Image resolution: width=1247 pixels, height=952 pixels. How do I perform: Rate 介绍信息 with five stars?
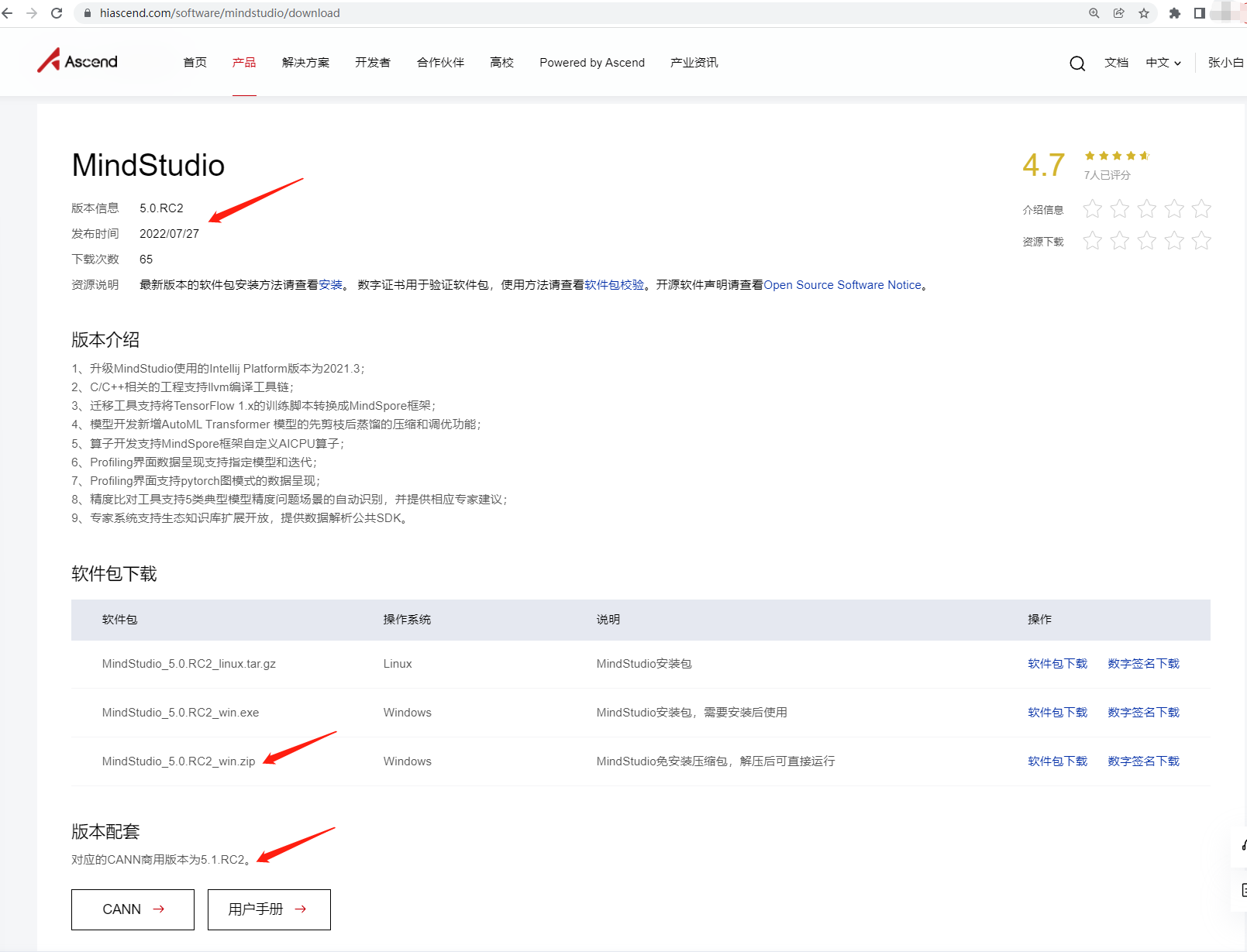(1201, 208)
